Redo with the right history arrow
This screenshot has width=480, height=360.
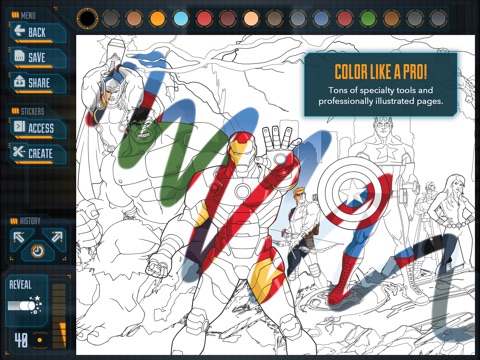tap(56, 237)
